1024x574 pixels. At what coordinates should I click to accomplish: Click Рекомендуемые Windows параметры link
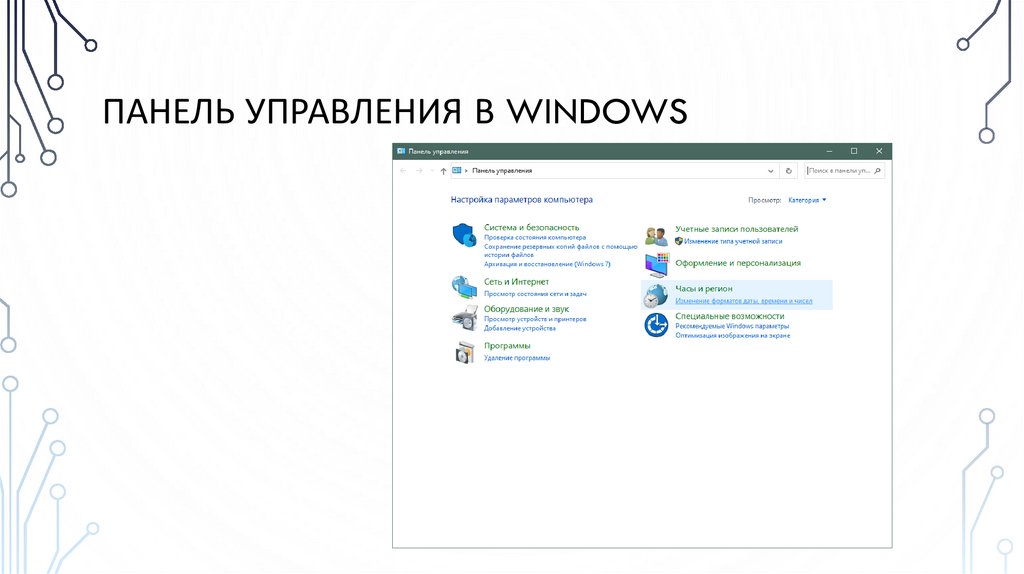pos(732,326)
